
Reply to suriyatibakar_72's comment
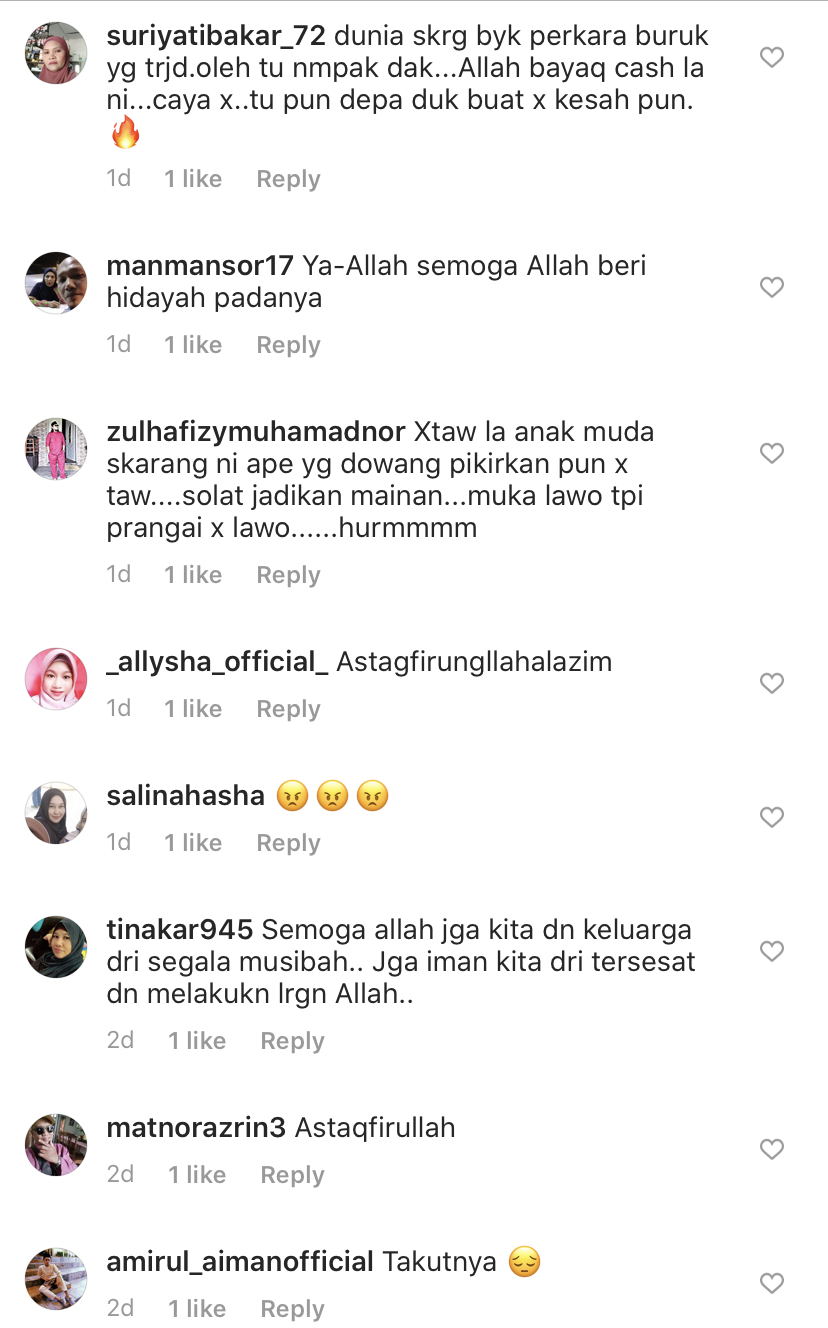(x=288, y=179)
